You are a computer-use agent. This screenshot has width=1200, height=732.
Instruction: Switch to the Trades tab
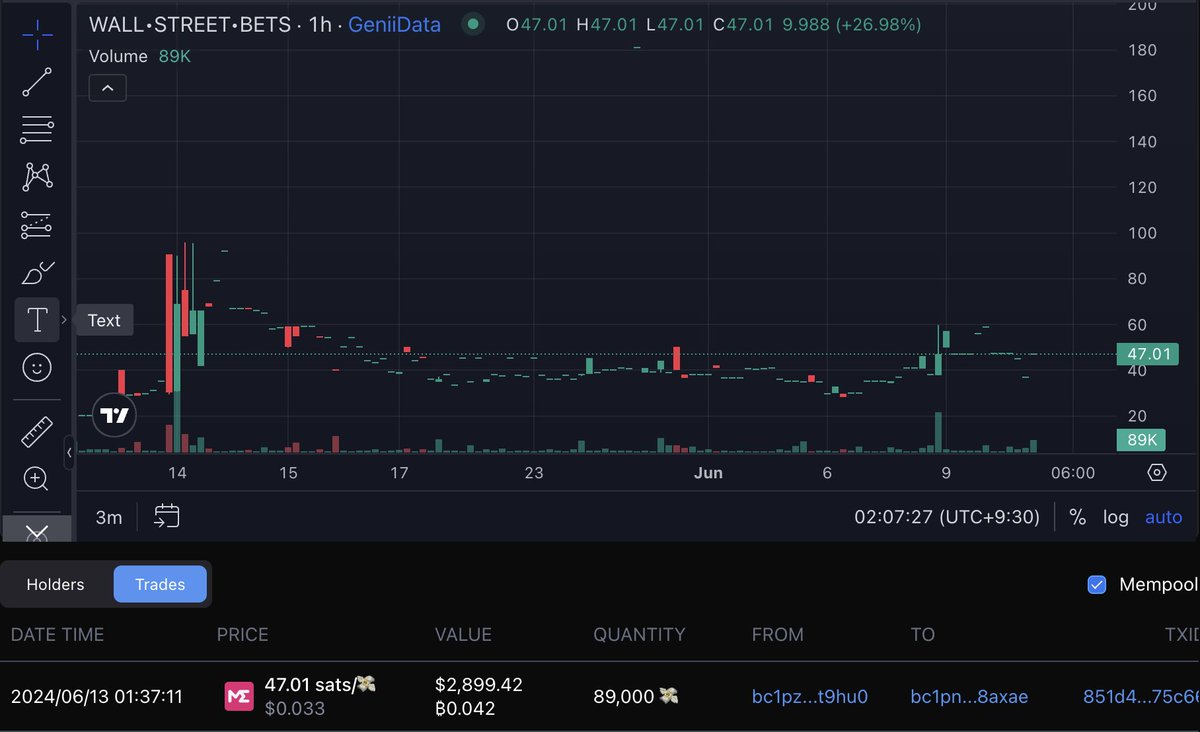click(160, 584)
